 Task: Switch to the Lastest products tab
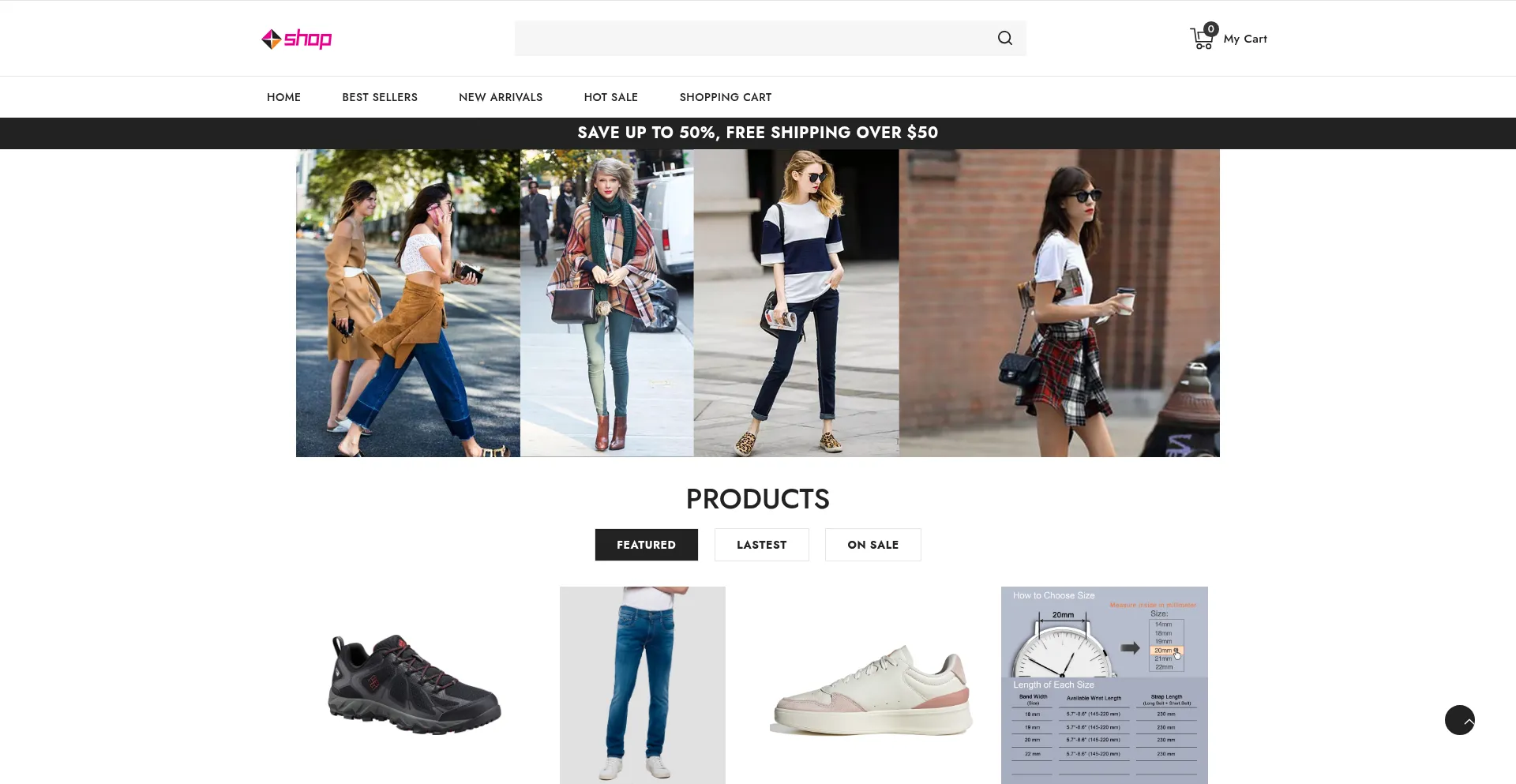pyautogui.click(x=761, y=545)
